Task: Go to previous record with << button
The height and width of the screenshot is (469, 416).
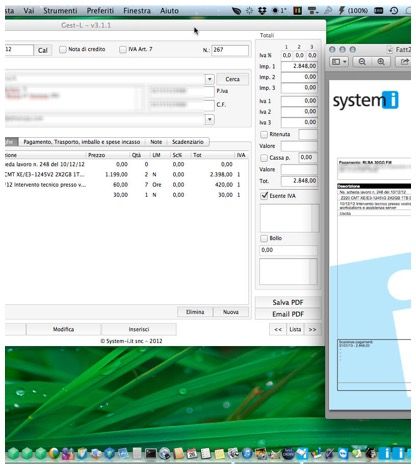Action: point(278,329)
